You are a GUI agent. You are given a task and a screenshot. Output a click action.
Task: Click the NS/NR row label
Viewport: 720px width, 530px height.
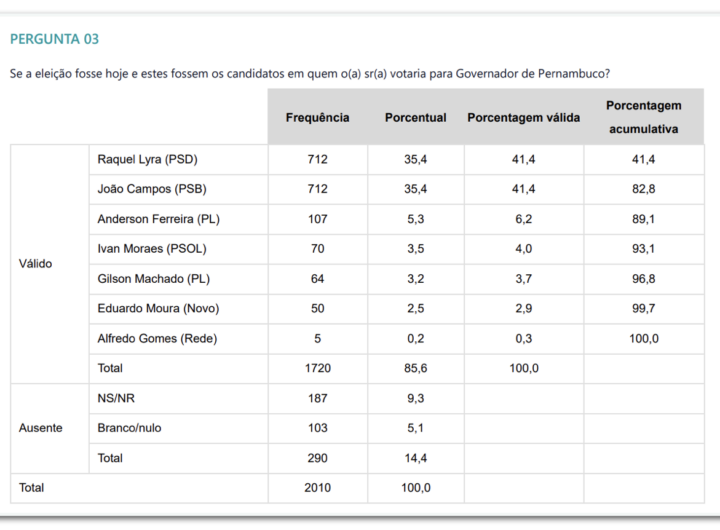coord(115,398)
